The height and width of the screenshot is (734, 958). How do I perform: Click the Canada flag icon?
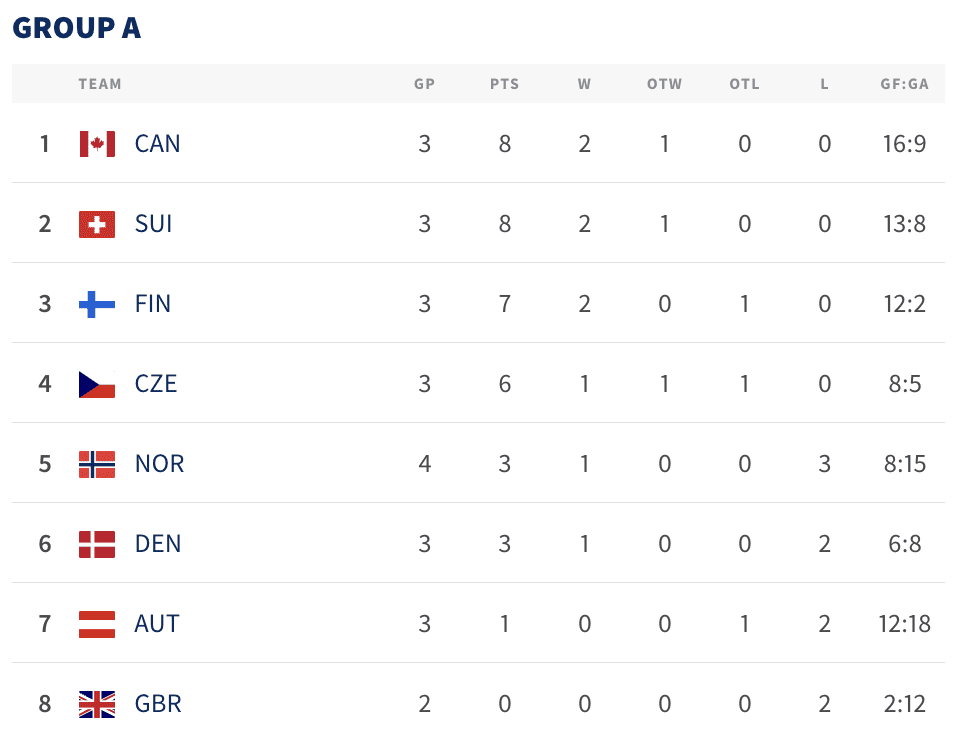tap(97, 144)
